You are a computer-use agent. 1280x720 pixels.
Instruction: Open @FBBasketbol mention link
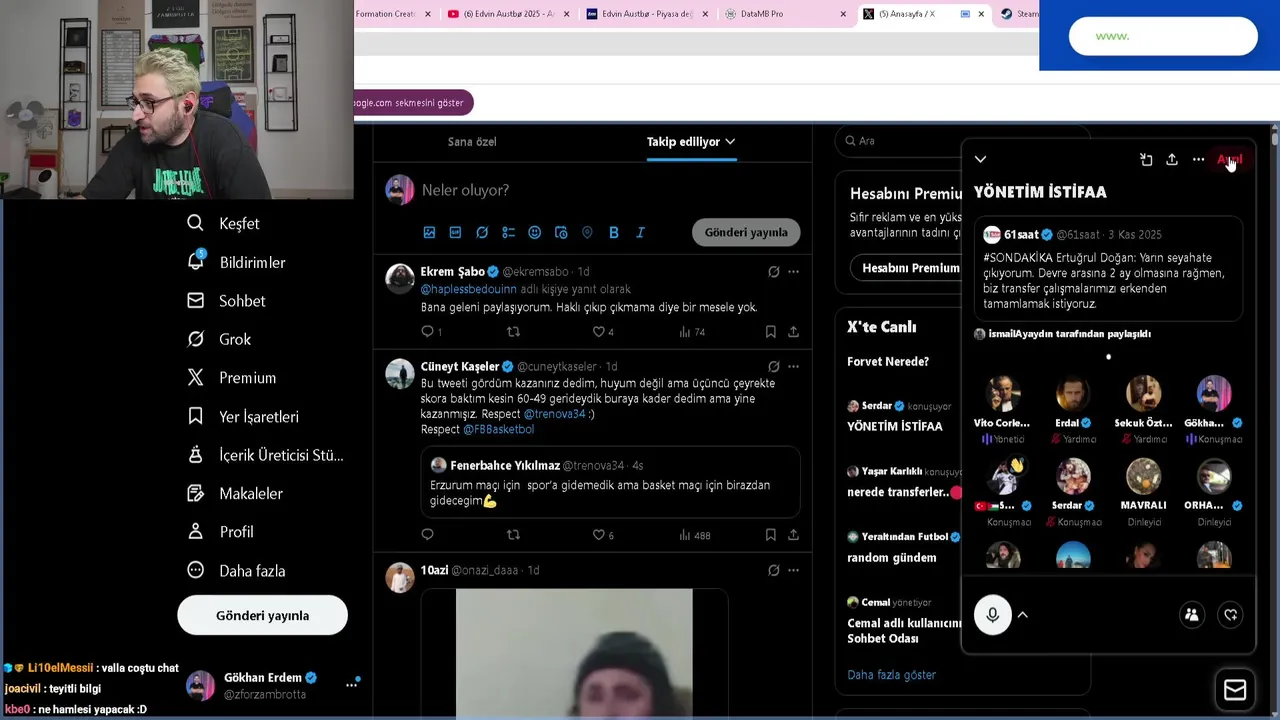[x=498, y=429]
